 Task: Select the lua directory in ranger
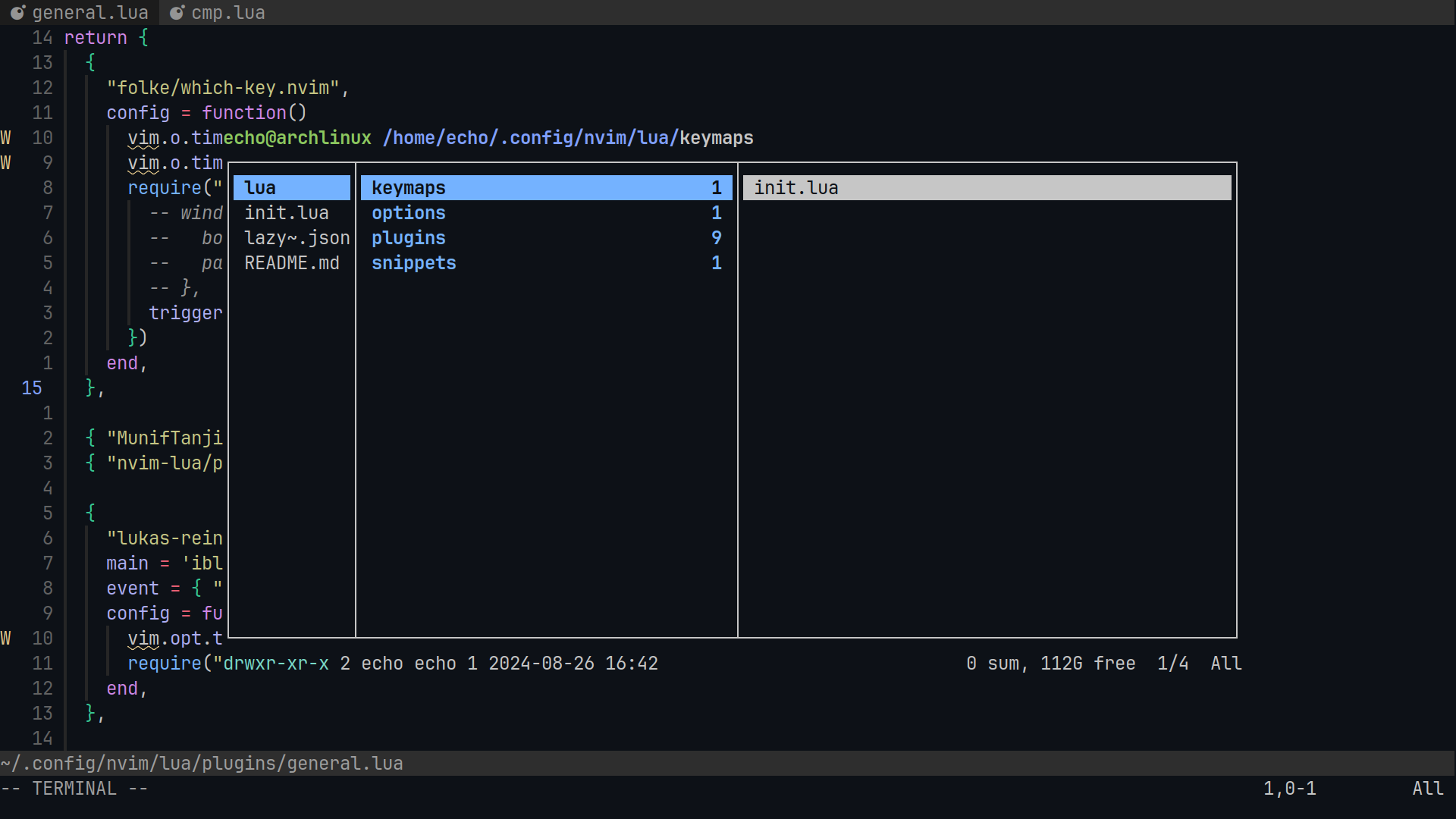point(292,188)
